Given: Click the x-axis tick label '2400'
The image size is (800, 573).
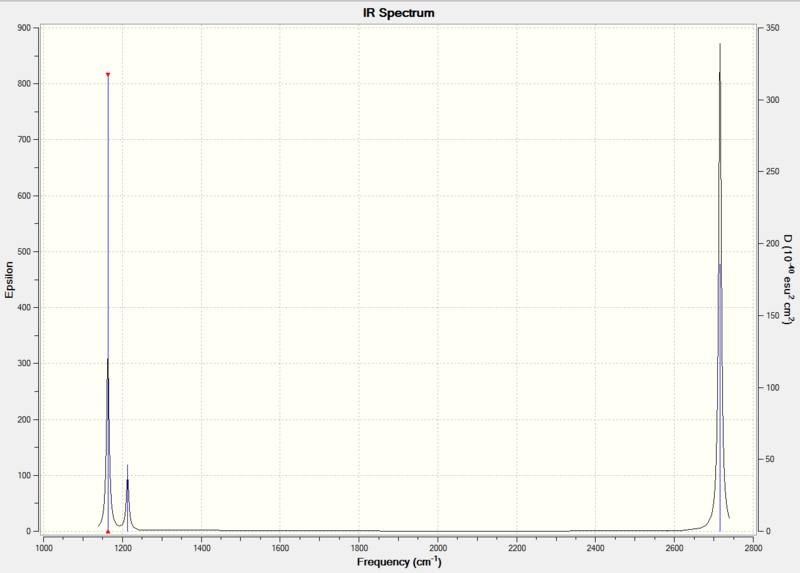Looking at the screenshot, I should click(595, 548).
